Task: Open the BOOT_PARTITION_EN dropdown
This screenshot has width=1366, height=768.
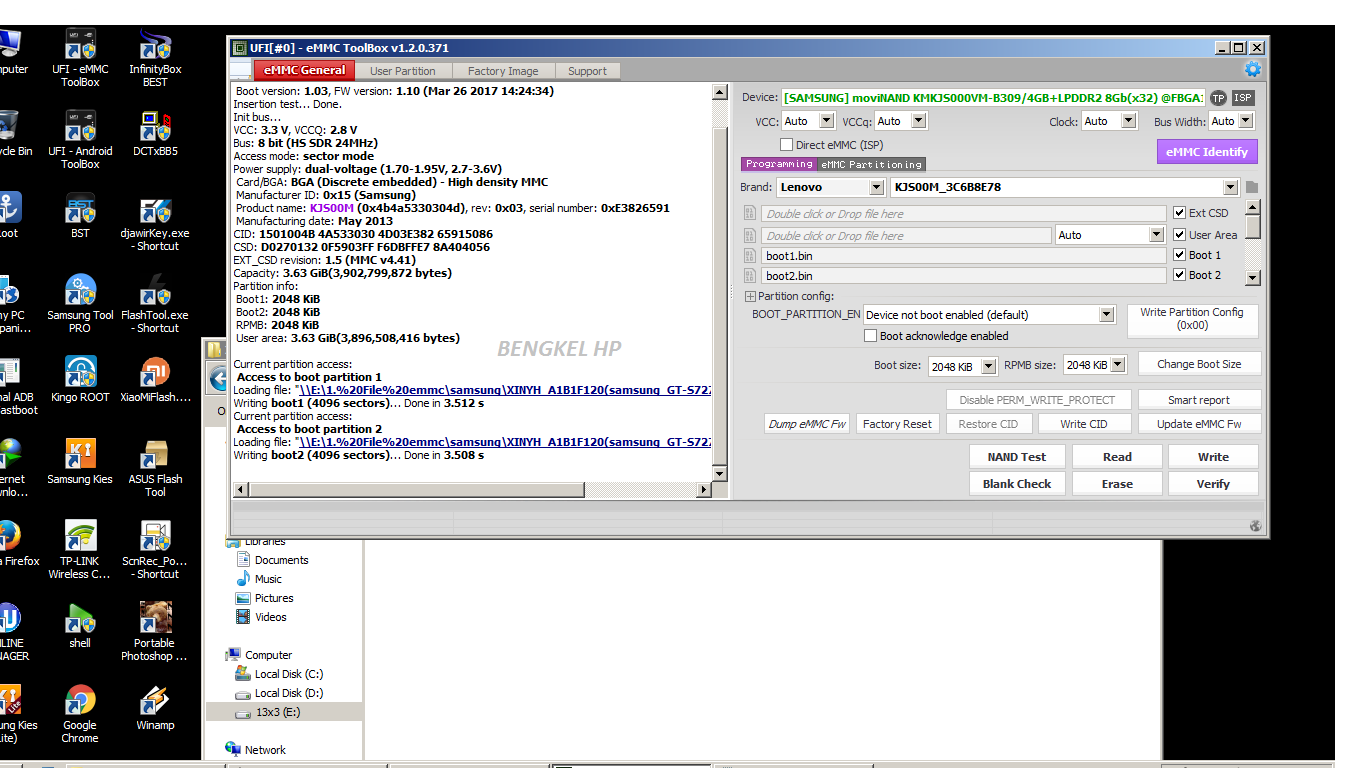Action: [x=1104, y=314]
